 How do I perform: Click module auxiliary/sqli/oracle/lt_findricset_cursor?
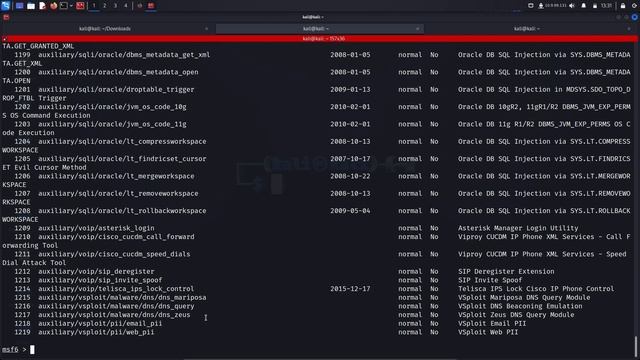click(x=122, y=159)
